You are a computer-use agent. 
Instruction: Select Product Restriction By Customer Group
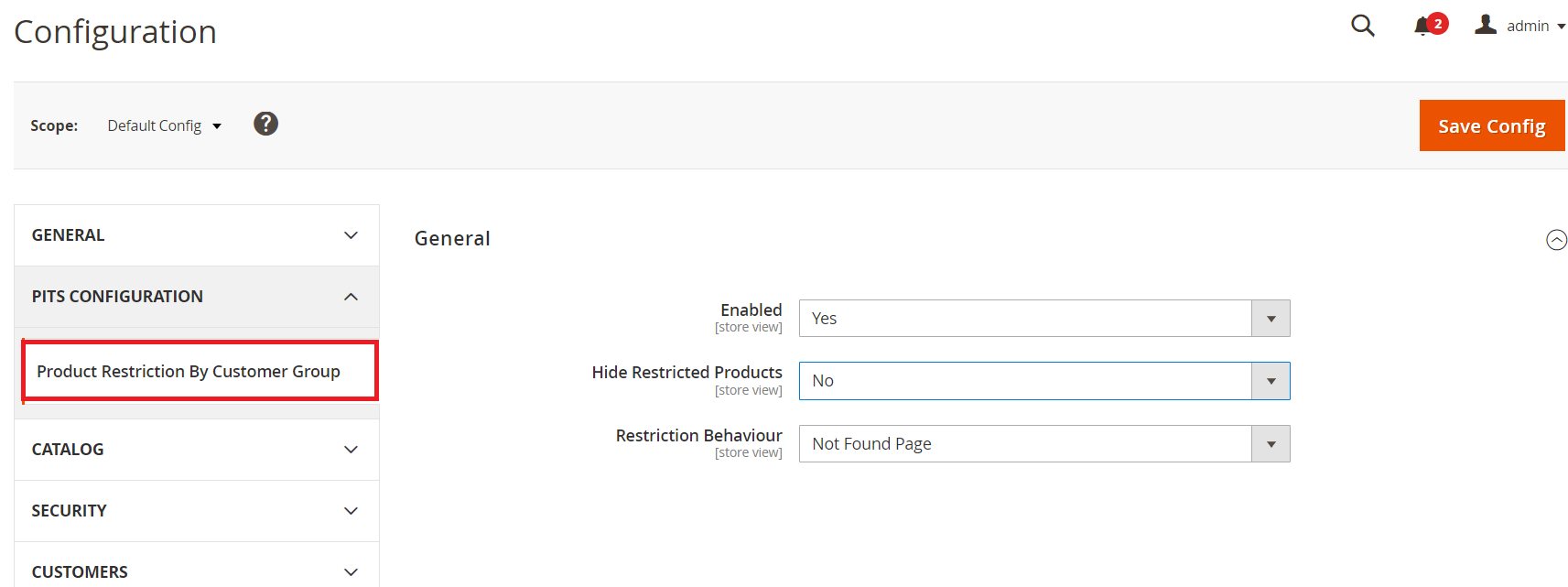pos(189,371)
